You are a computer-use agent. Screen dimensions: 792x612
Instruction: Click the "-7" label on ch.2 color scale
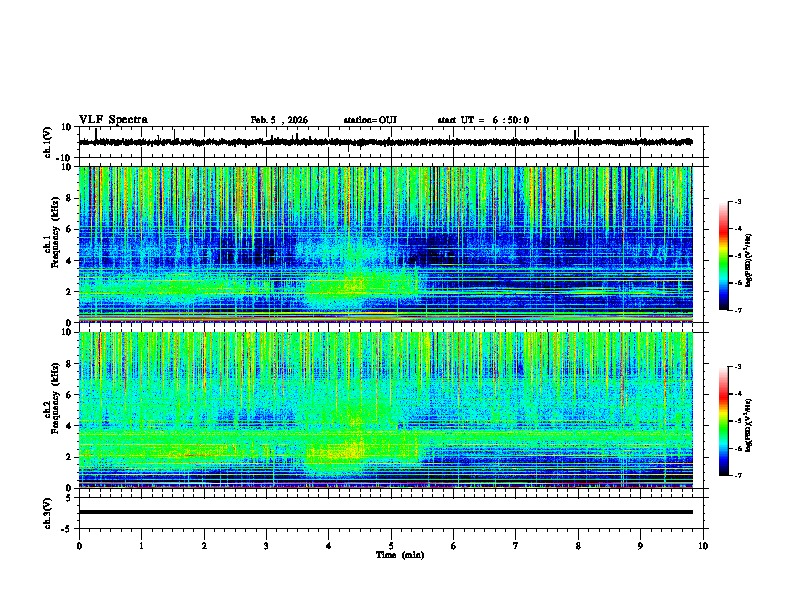(737, 475)
